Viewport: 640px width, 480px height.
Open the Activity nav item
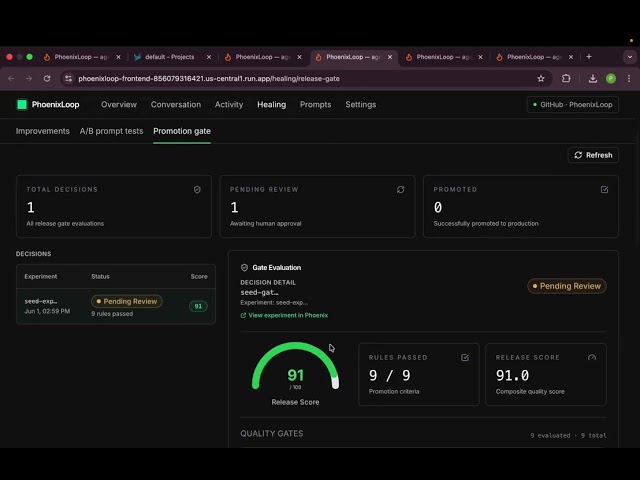[229, 104]
